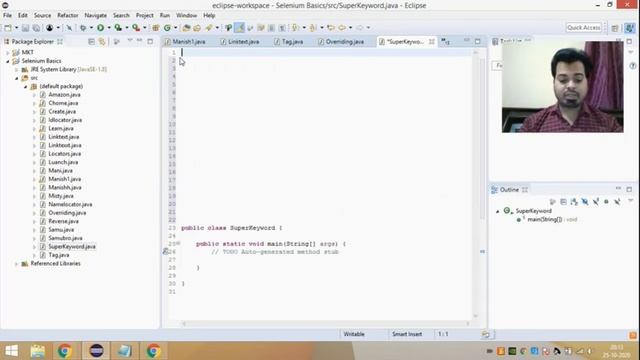Viewport: 640px width, 360px height.
Task: Click the Back navigation arrow icon
Action: coord(342,28)
